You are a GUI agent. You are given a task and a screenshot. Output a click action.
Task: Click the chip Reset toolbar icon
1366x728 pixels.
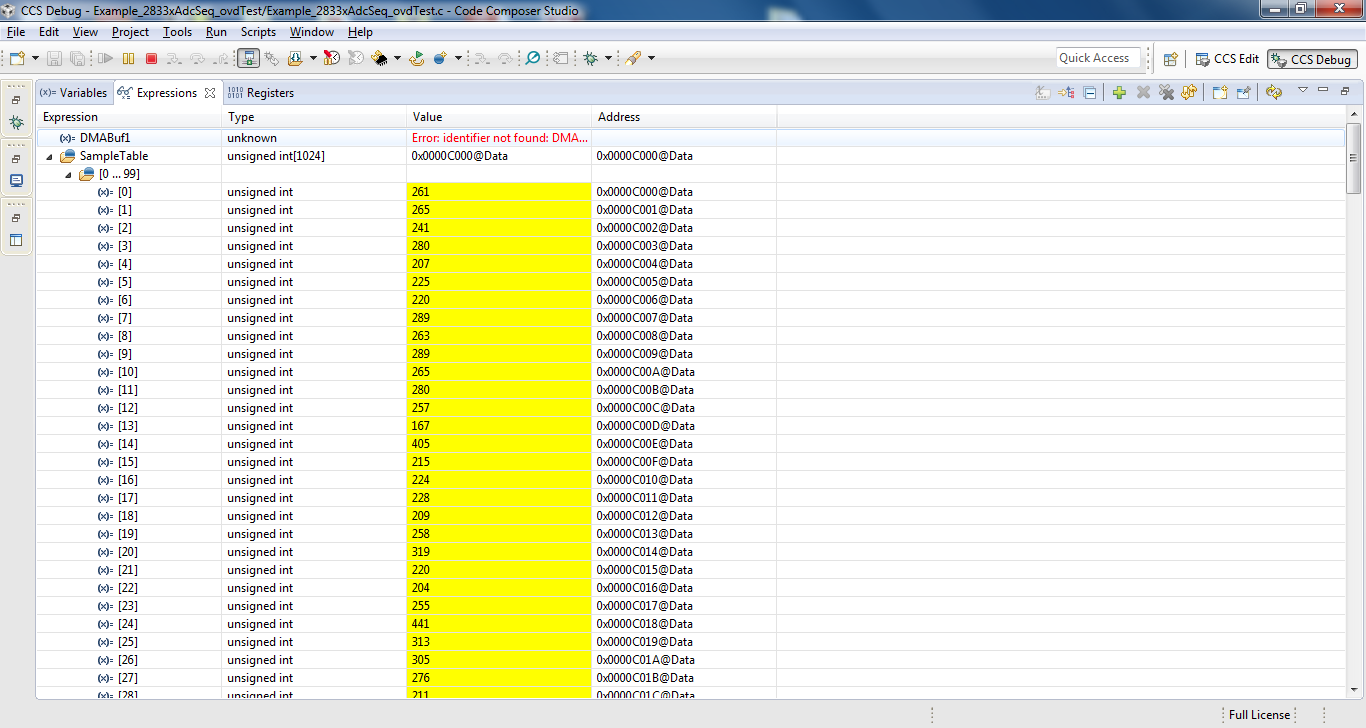[380, 59]
